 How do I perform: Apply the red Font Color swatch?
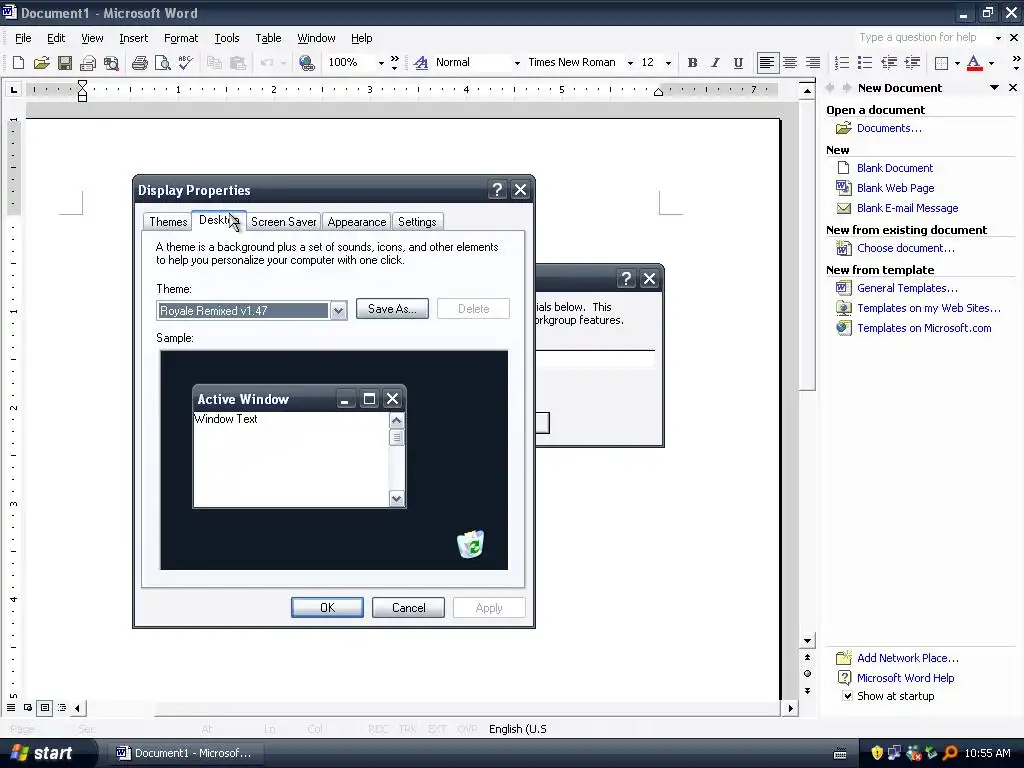[x=974, y=63]
